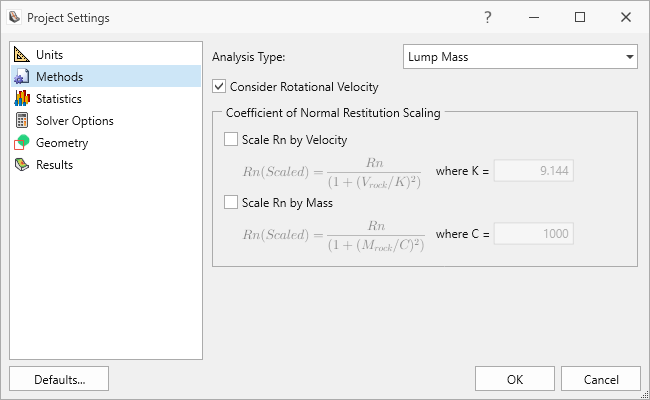This screenshot has height=400, width=650.
Task: Click the 'where C =' label
Action: tap(462, 234)
